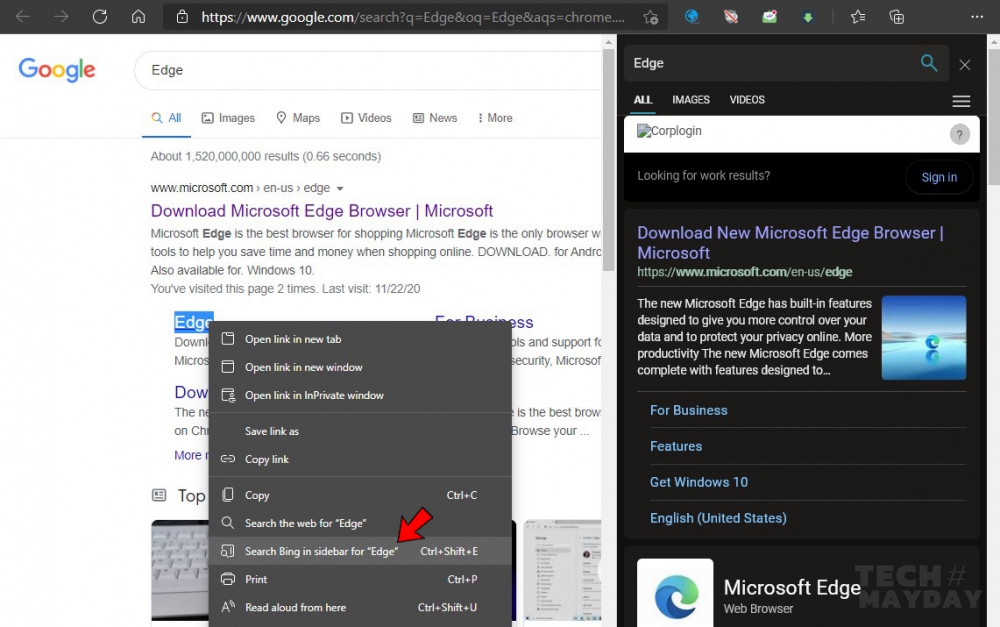Screen dimensions: 1000x627
Task: Click the lock icon in address bar
Action: [x=182, y=17]
